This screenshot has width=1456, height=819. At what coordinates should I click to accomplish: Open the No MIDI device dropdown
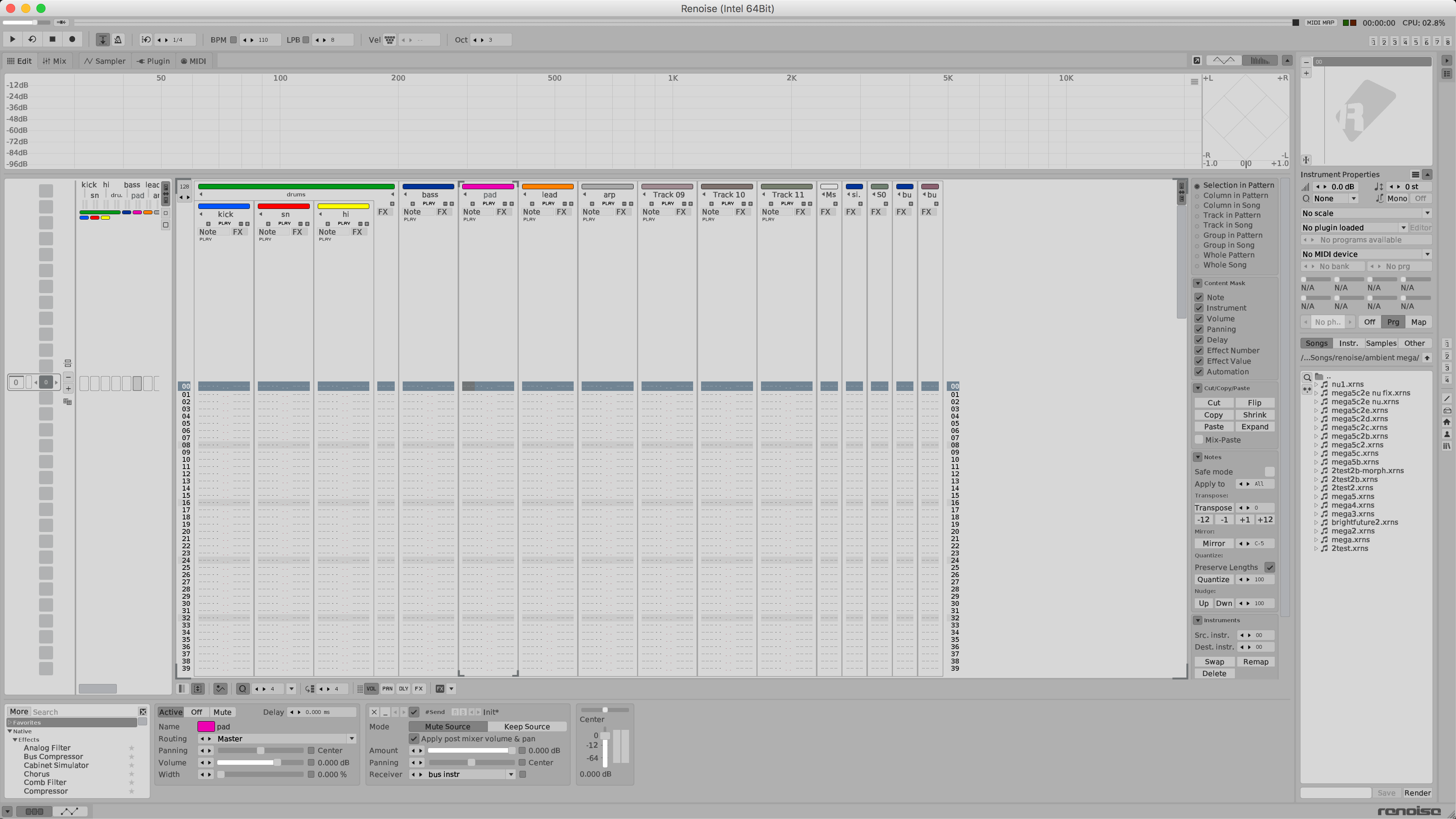tap(1366, 254)
